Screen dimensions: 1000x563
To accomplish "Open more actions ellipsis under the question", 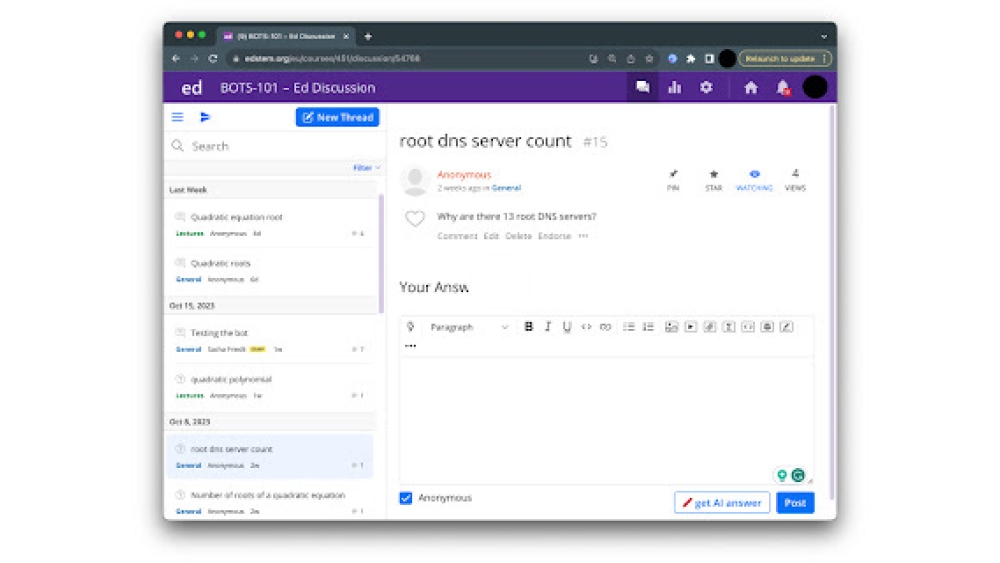I will 583,236.
